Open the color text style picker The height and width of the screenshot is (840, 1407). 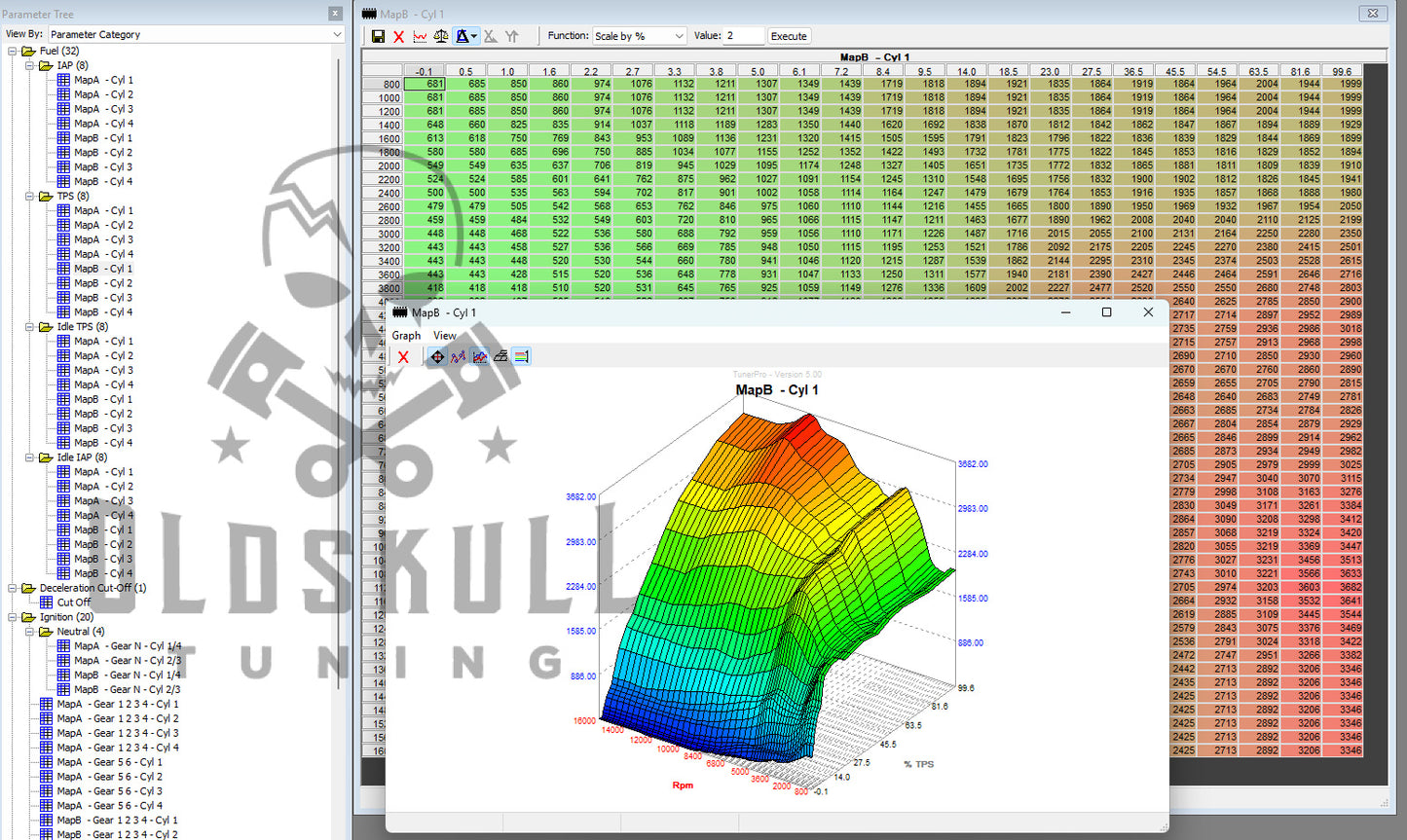click(467, 36)
